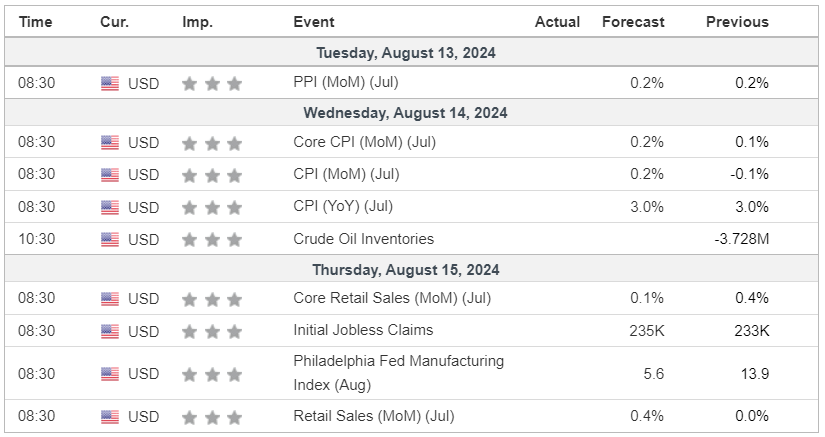Image resolution: width=825 pixels, height=437 pixels.
Task: Click the importance stars for CPI (YoY)
Action: coord(212,208)
